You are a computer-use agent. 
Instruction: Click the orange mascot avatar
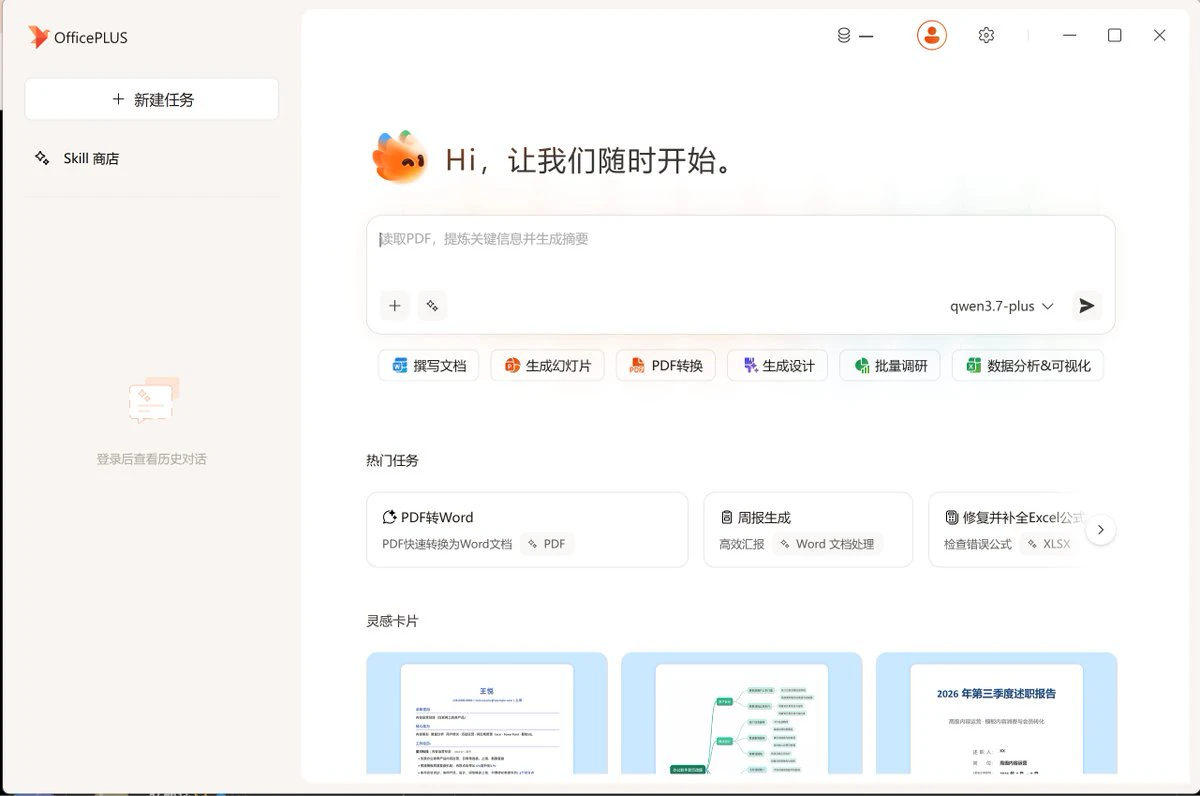(400, 157)
